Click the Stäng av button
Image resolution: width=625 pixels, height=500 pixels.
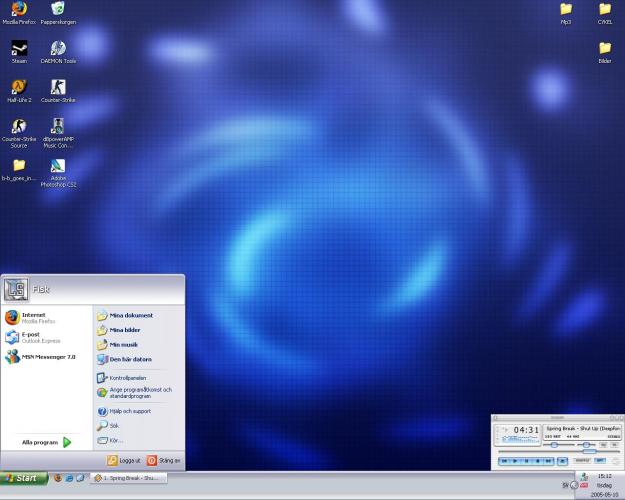[164, 460]
